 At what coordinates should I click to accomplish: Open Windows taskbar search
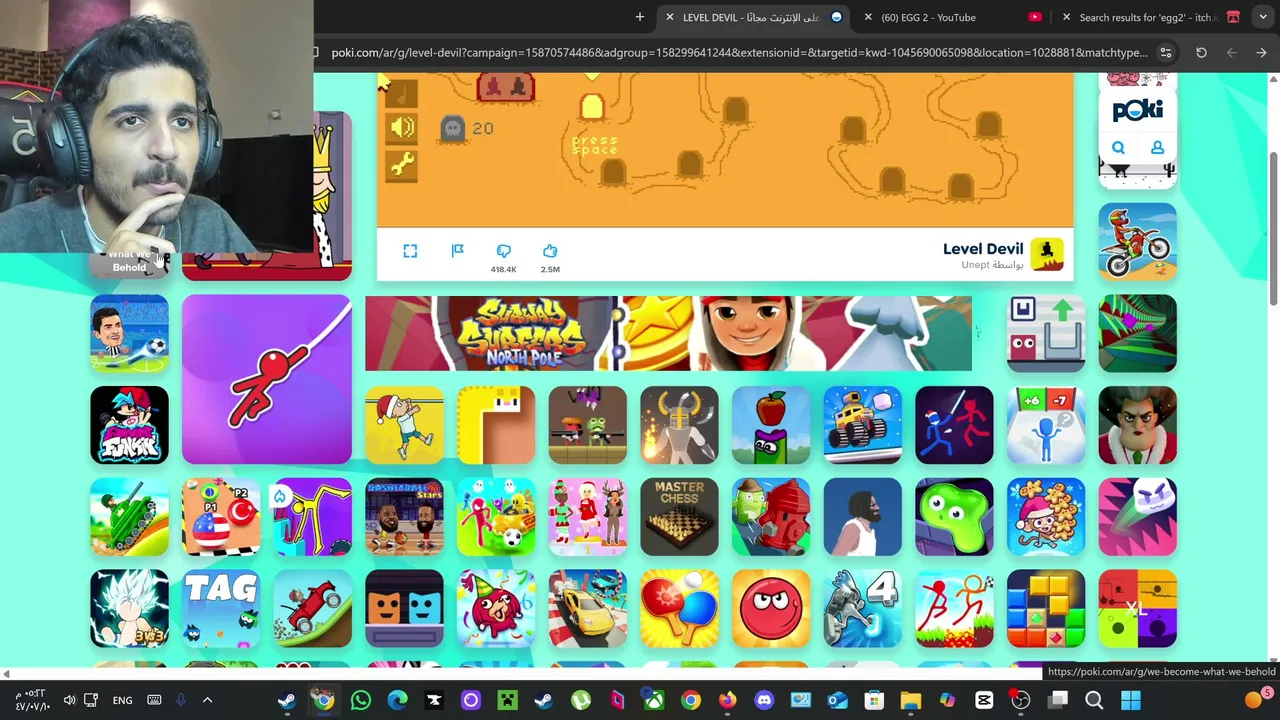click(1094, 700)
